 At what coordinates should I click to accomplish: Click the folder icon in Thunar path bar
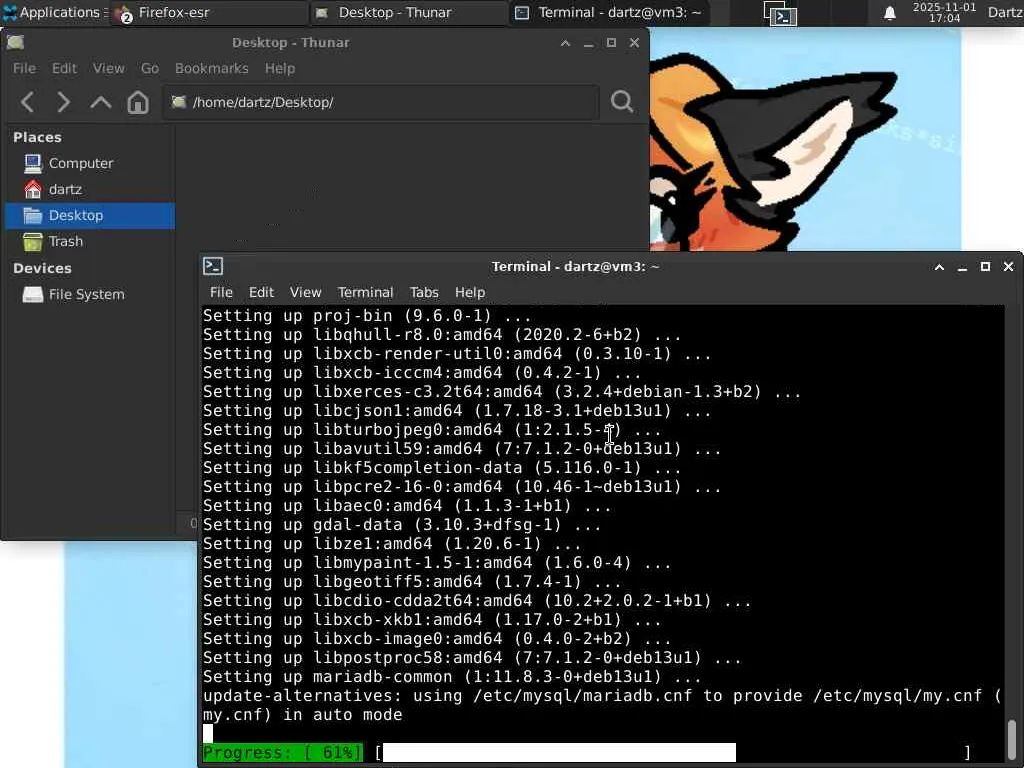click(x=179, y=102)
